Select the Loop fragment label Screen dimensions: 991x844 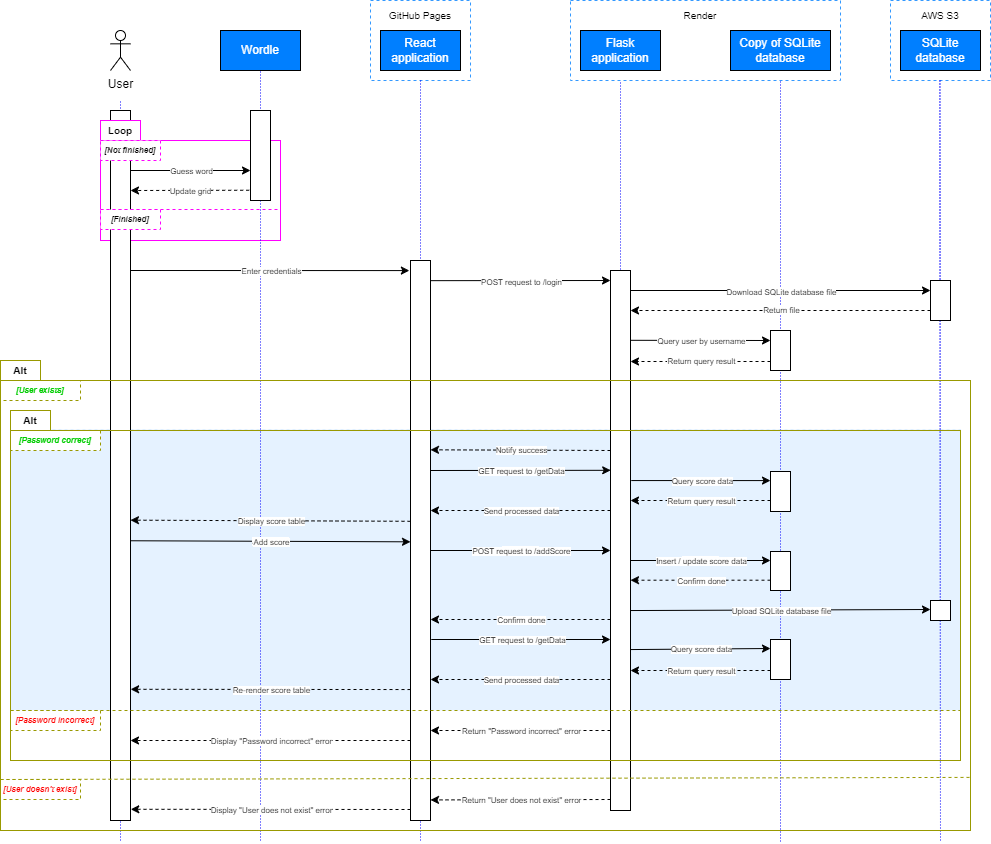[120, 131]
